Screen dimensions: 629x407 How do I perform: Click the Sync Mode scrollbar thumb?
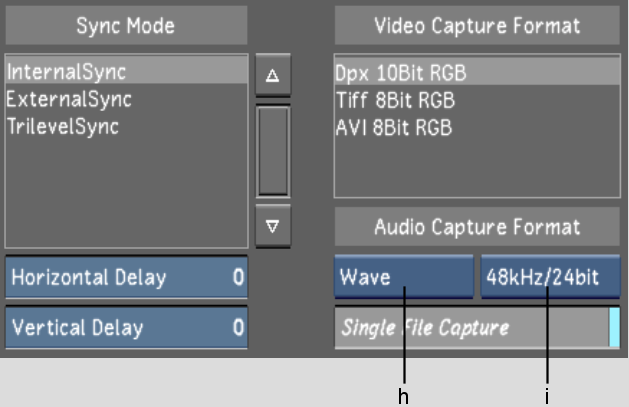[x=272, y=150]
